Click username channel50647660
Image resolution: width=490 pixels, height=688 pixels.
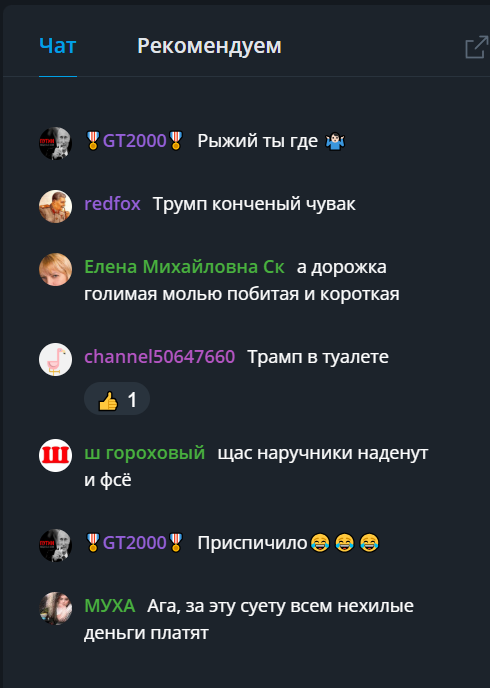point(160,357)
